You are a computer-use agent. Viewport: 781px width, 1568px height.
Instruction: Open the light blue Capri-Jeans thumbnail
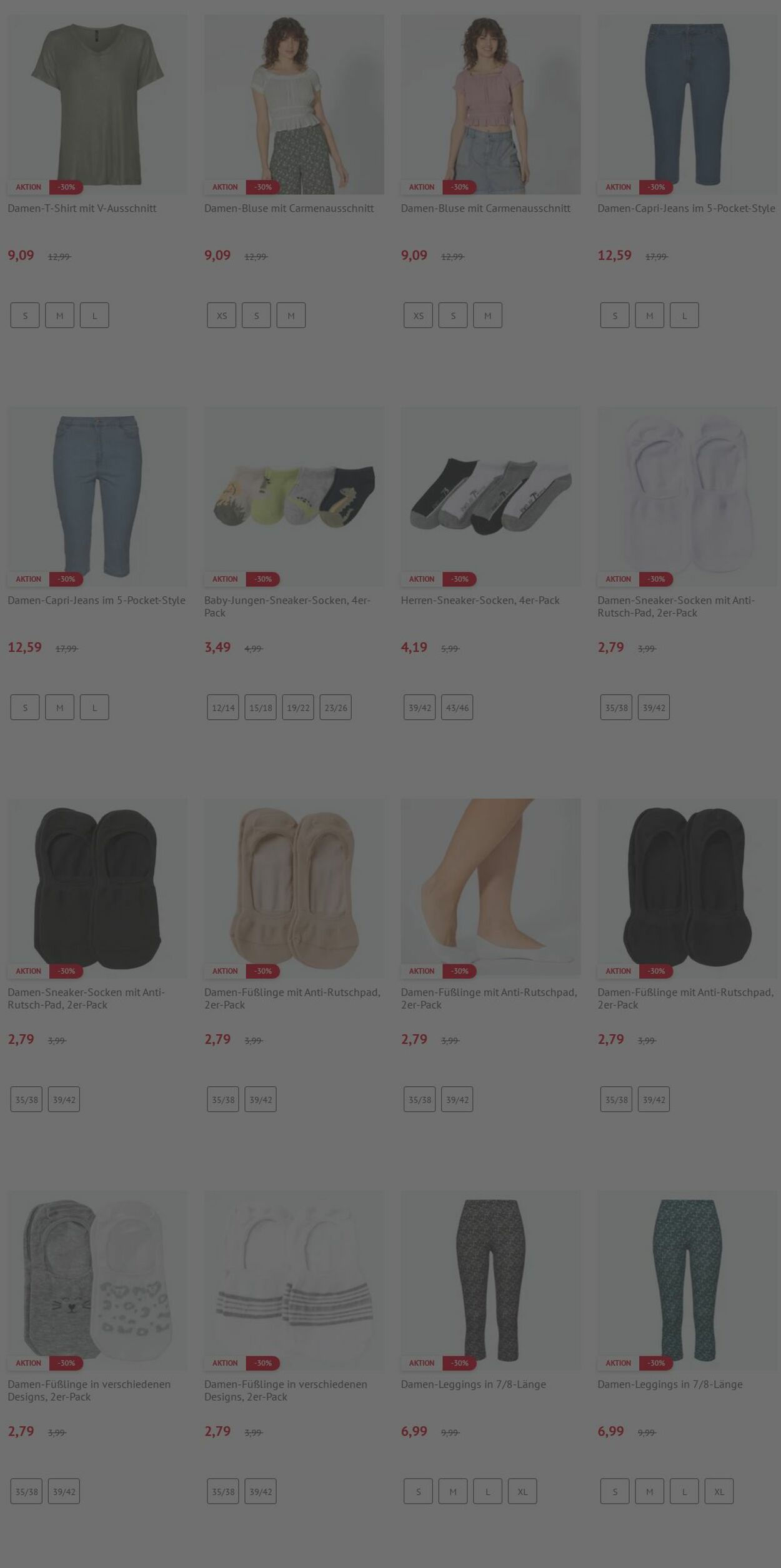tap(97, 497)
